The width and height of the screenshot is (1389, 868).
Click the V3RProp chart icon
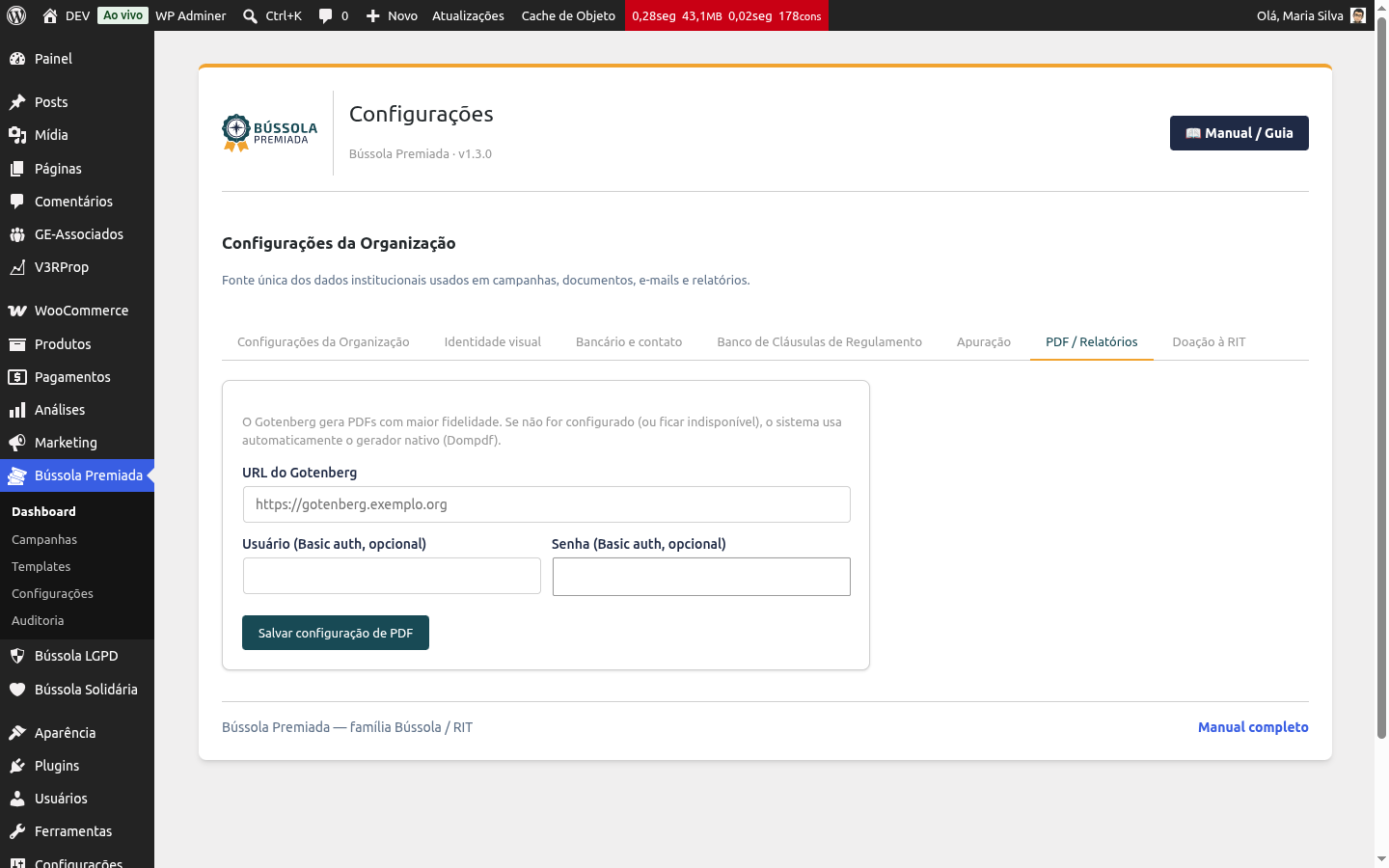coord(17,267)
